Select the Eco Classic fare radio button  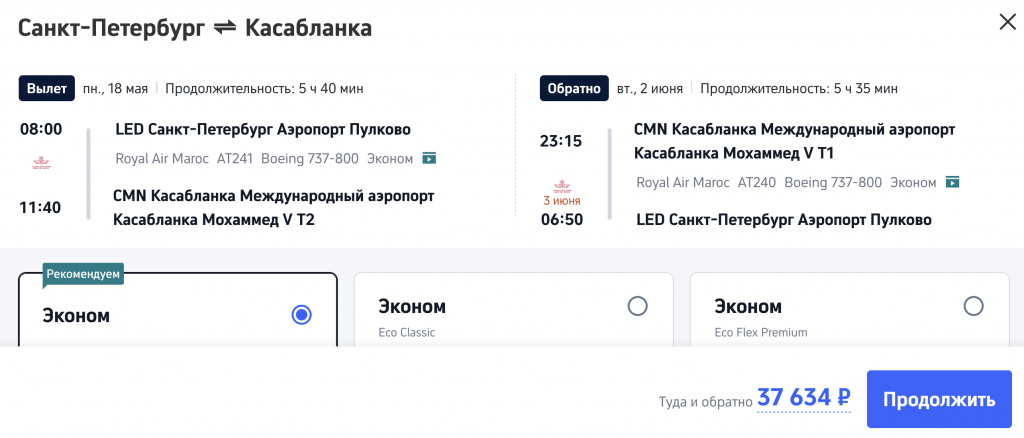(x=637, y=306)
